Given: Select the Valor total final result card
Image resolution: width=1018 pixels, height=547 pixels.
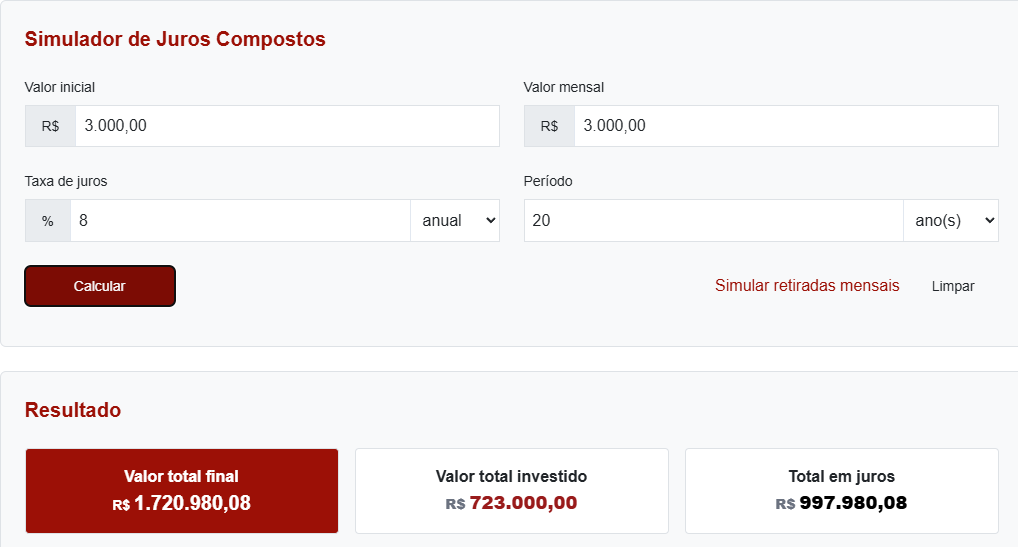Looking at the screenshot, I should (182, 490).
